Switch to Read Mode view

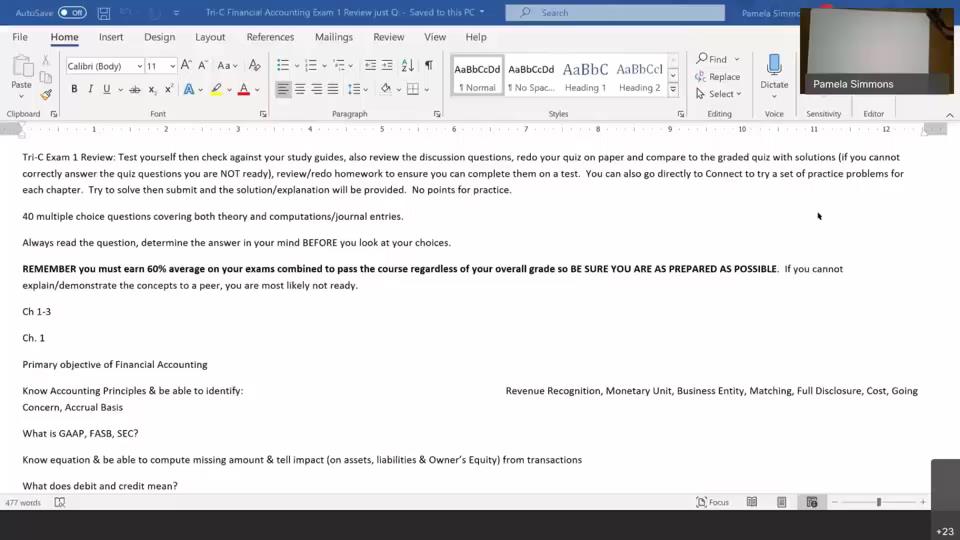point(752,502)
